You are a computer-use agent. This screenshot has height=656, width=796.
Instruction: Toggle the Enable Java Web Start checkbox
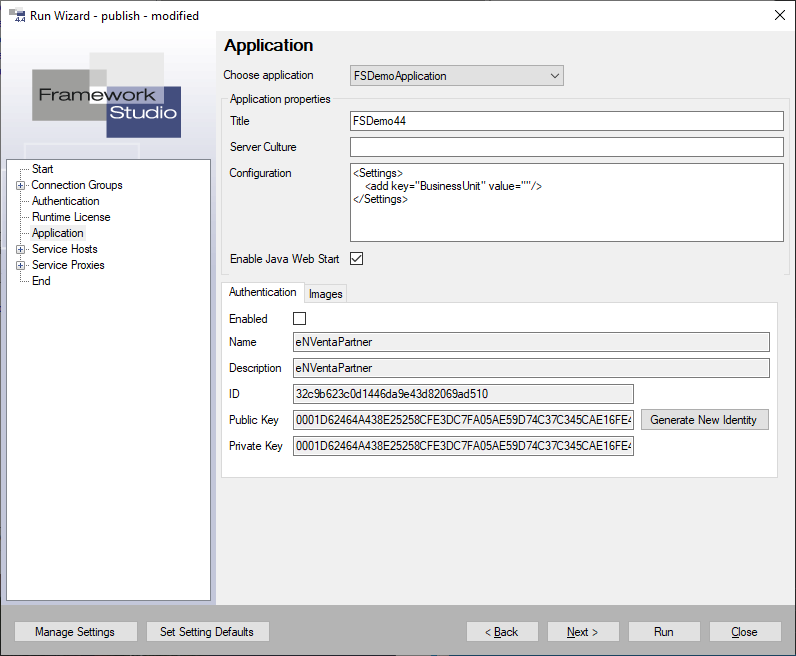[356, 258]
